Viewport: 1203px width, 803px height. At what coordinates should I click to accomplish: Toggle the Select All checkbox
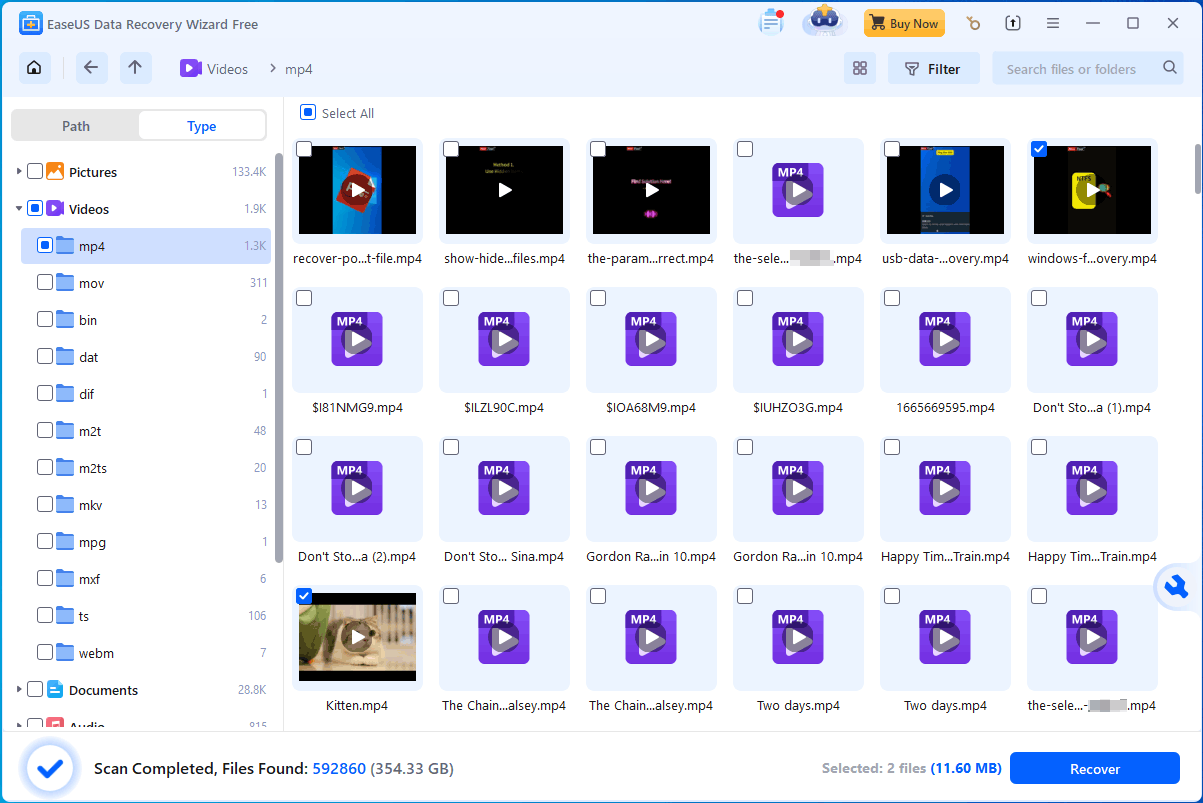[308, 113]
